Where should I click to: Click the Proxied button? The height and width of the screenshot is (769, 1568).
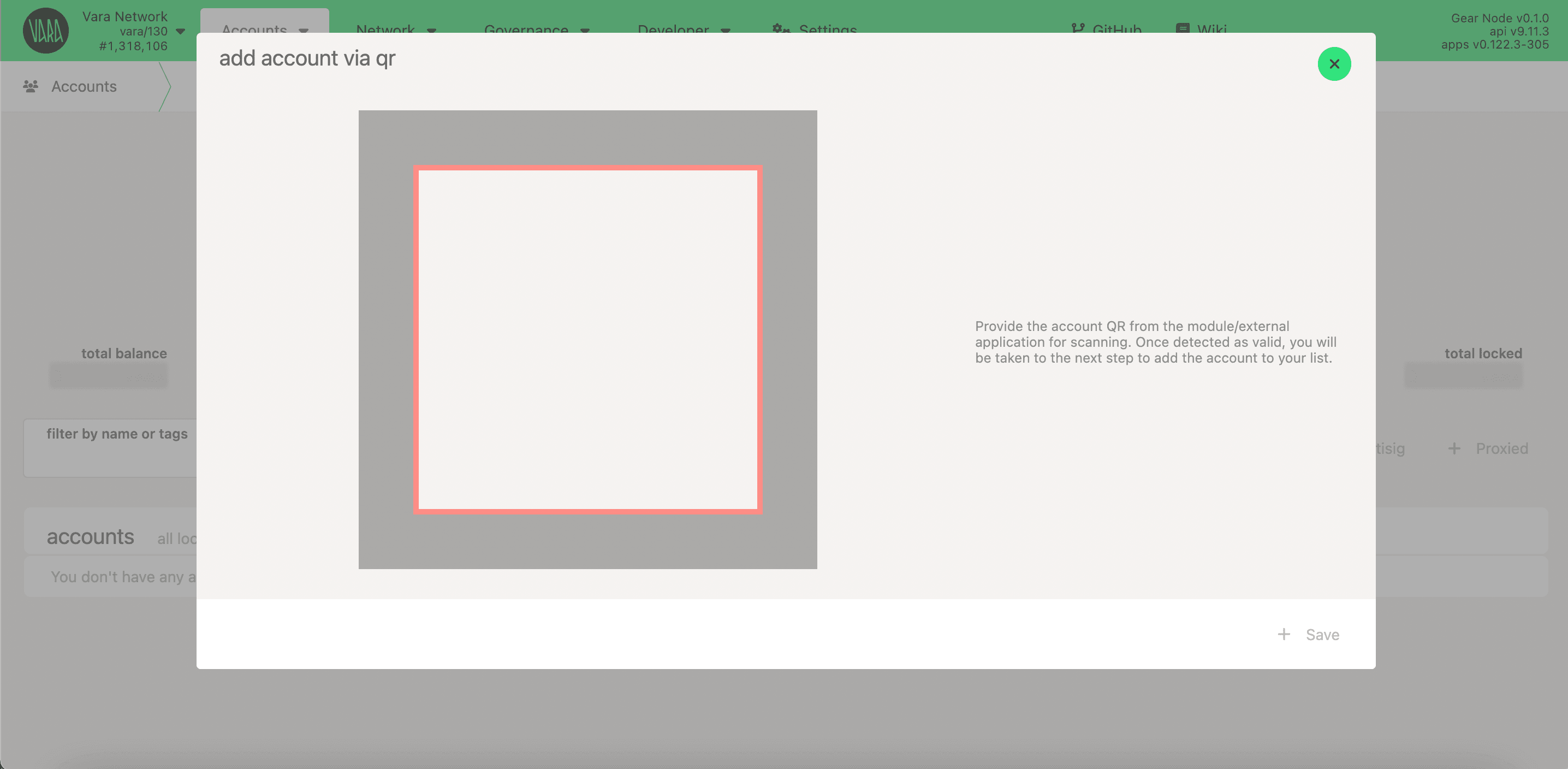coord(1501,449)
